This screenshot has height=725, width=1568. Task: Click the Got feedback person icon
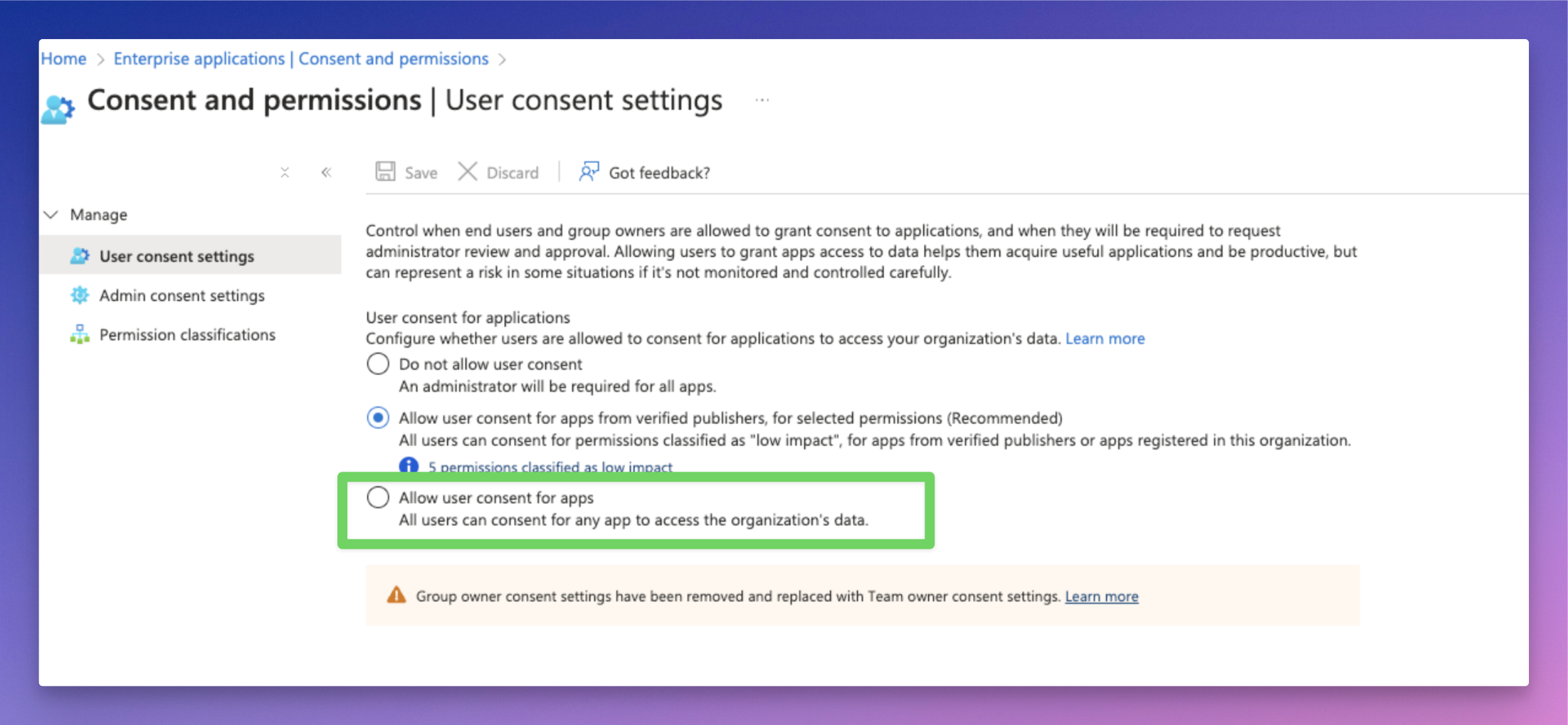(589, 171)
